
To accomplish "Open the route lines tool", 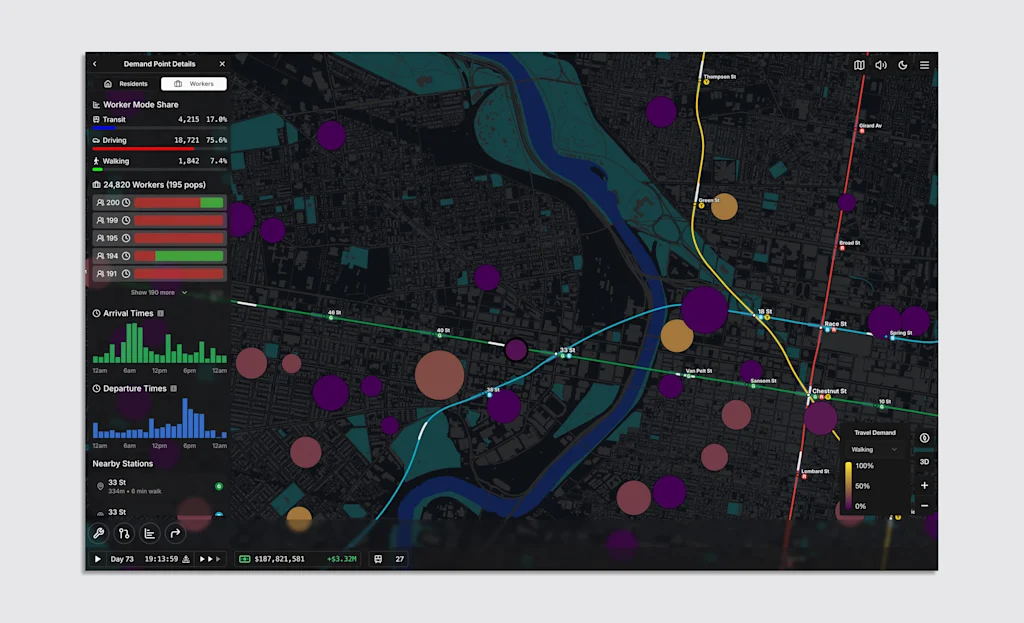I will click(x=124, y=533).
